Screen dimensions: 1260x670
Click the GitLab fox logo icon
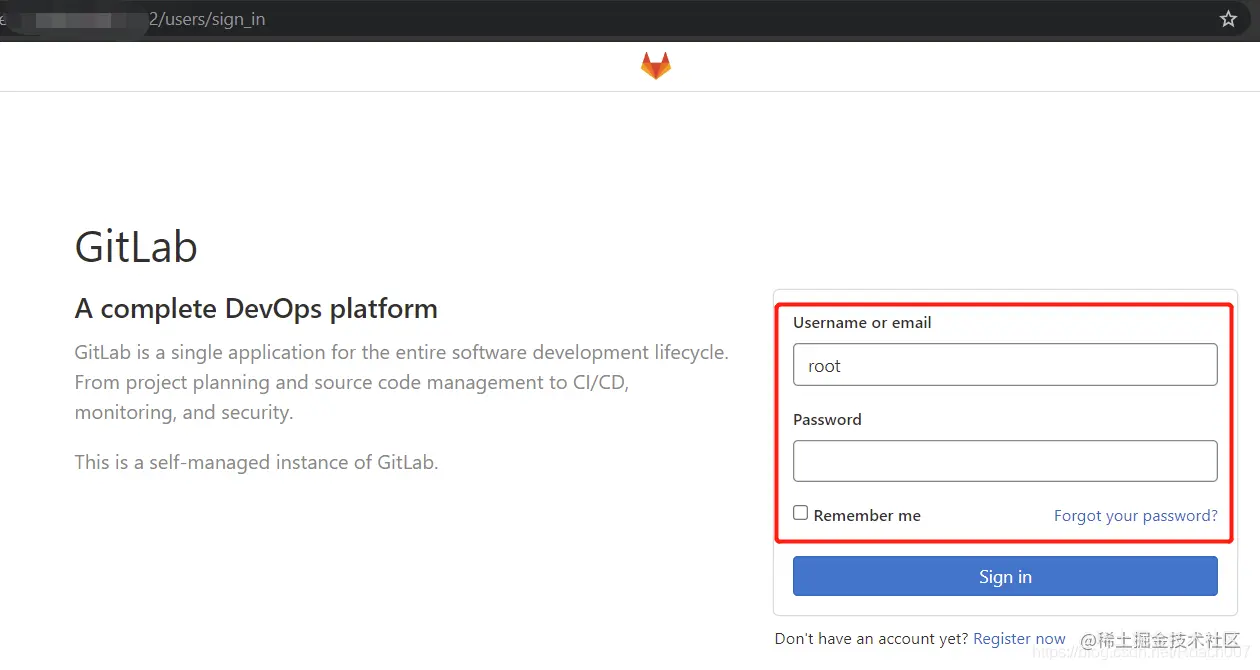(x=656, y=66)
